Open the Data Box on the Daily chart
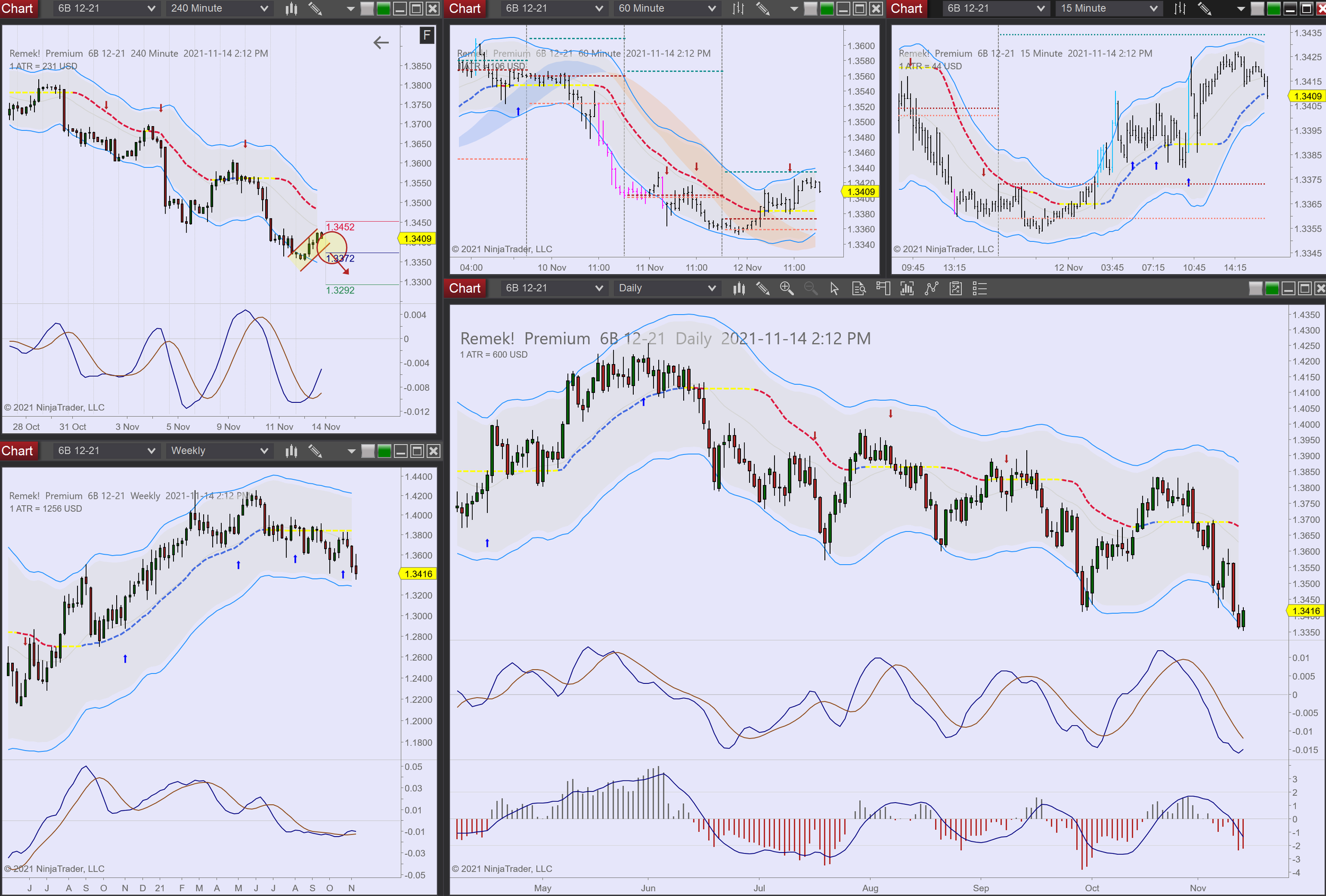 (858, 288)
